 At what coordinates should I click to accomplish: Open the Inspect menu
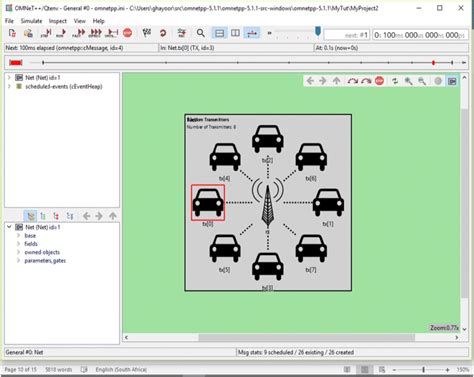coord(58,21)
